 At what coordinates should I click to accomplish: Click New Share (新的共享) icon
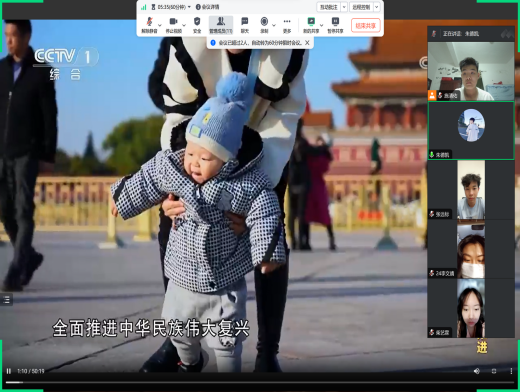(x=311, y=25)
